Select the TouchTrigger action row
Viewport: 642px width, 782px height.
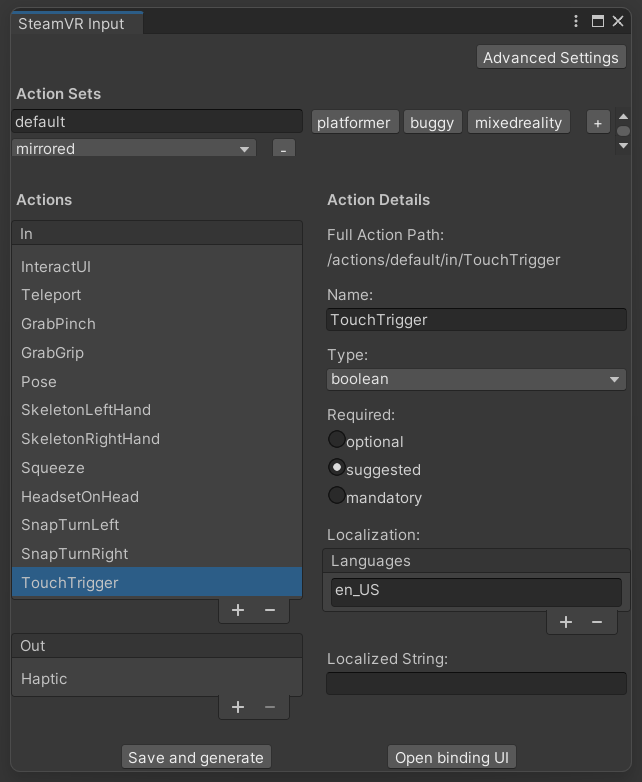click(157, 582)
